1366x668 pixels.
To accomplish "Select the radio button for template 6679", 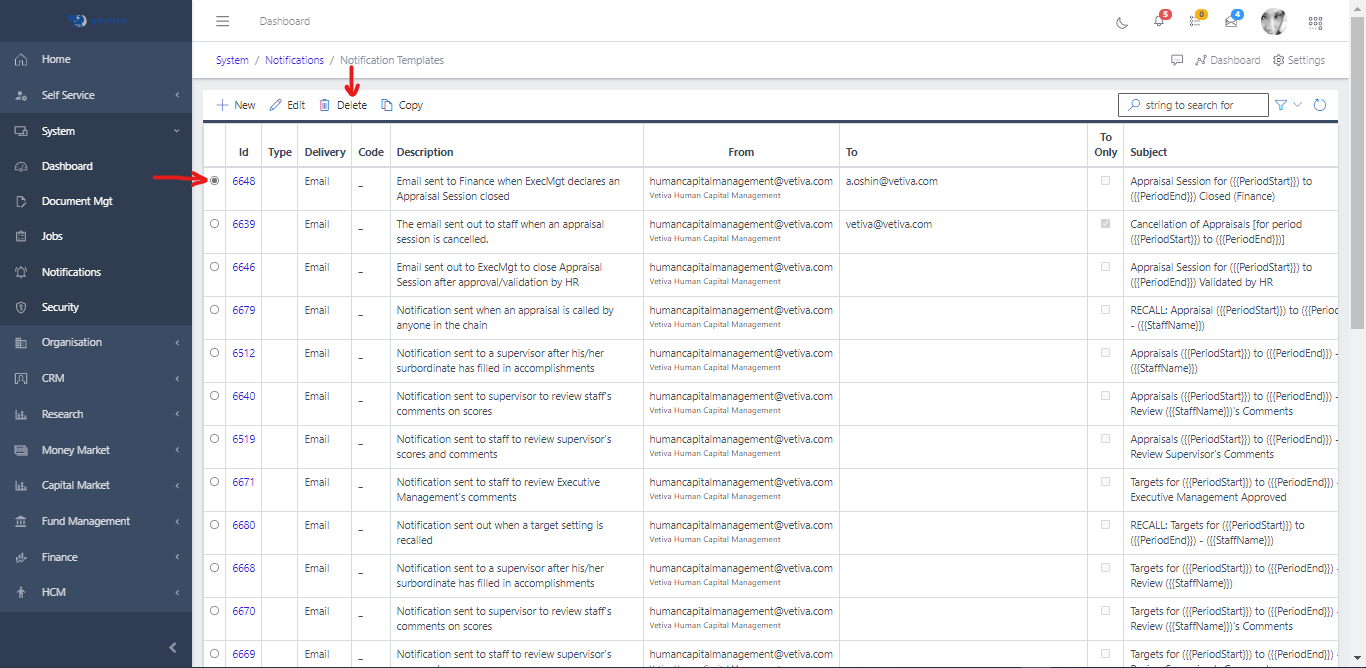I will 214,310.
